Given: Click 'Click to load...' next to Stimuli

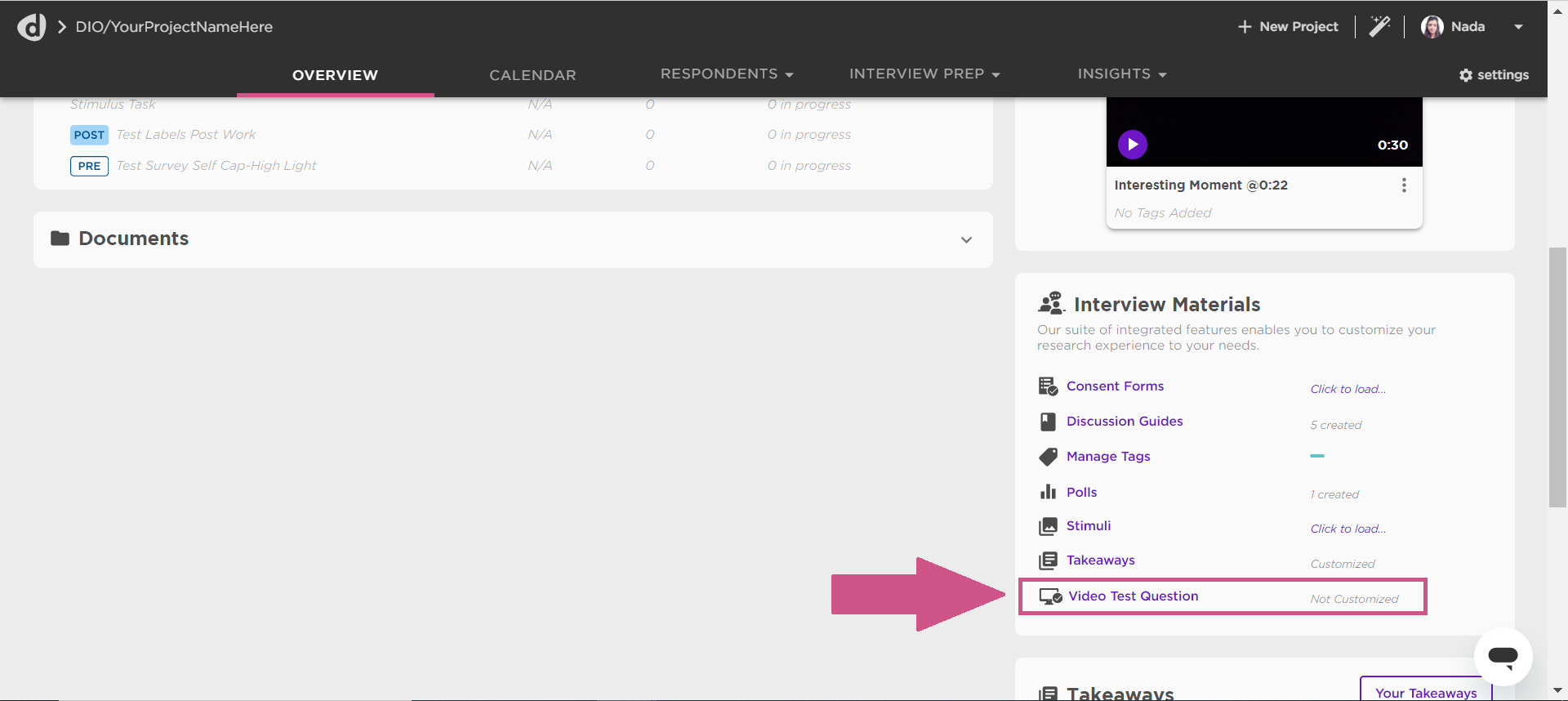Looking at the screenshot, I should tap(1348, 529).
